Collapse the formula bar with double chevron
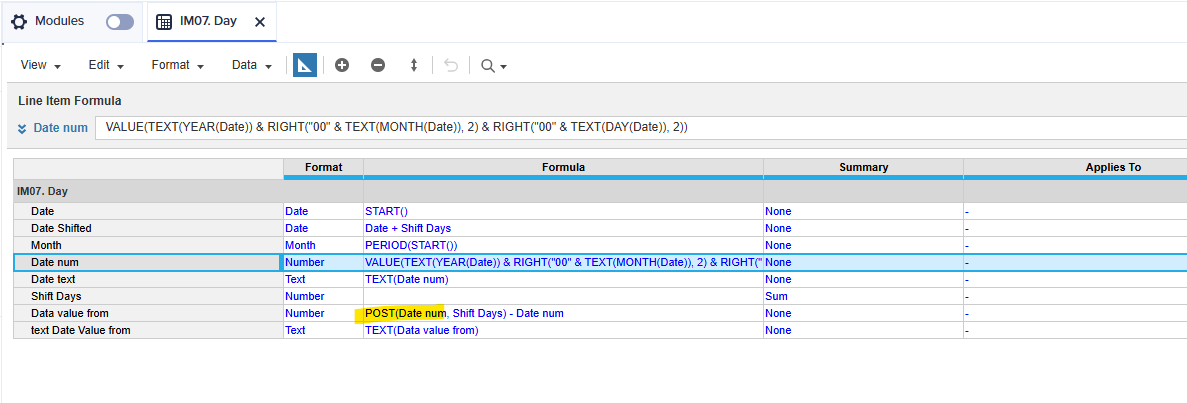The image size is (1187, 403). 22,128
